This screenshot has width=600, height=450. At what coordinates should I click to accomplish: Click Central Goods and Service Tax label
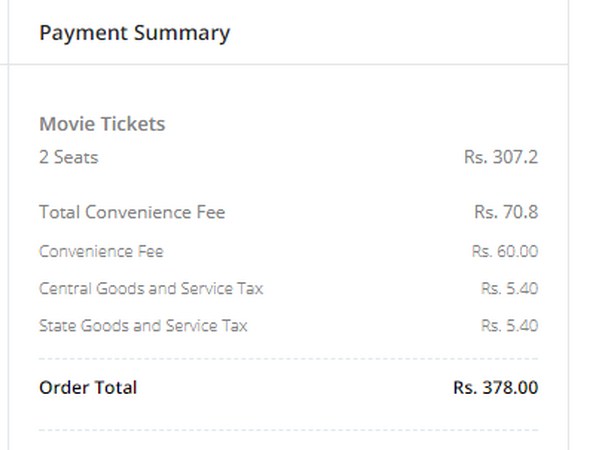pos(151,288)
